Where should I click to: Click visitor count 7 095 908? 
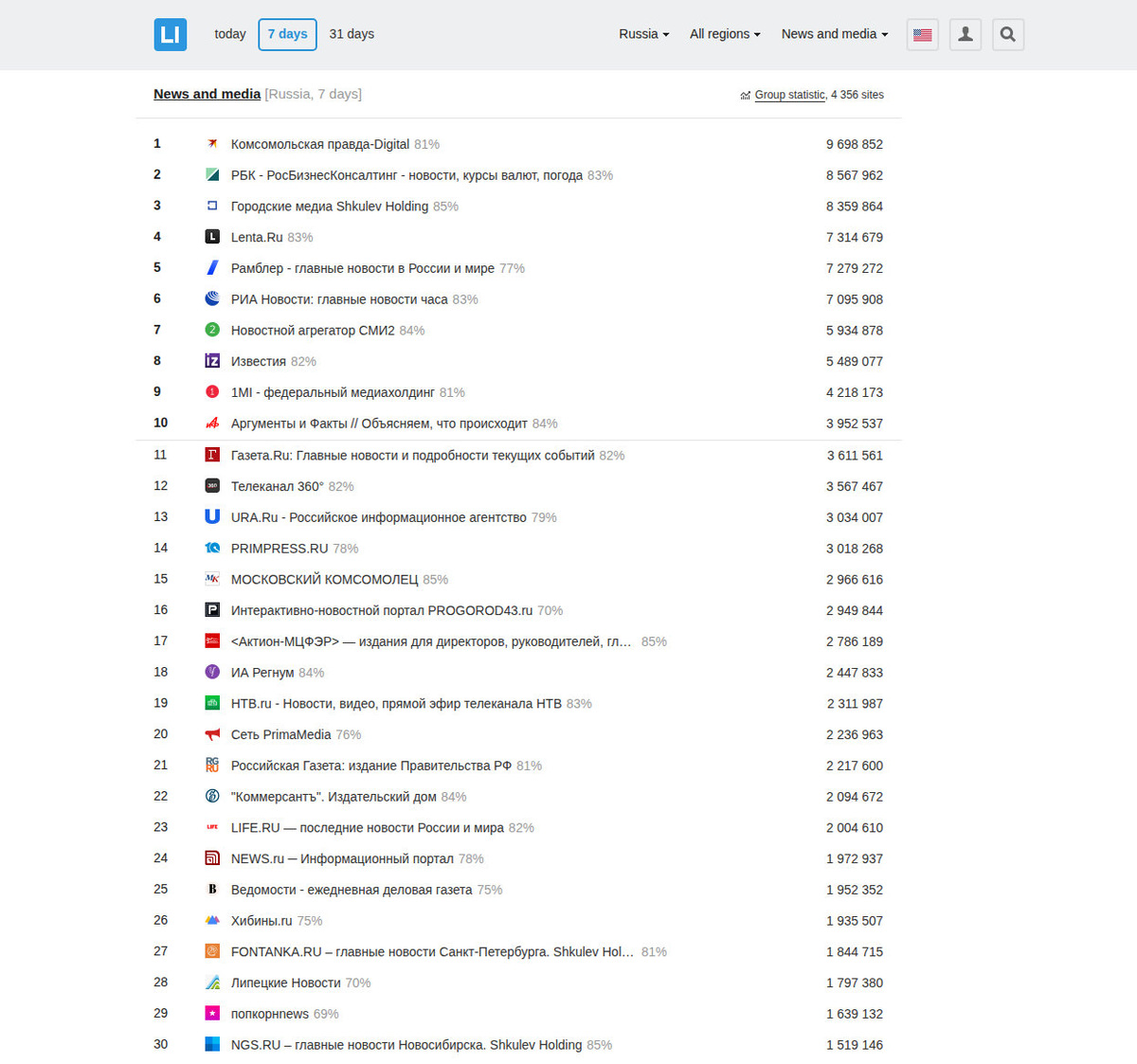pyautogui.click(x=855, y=299)
